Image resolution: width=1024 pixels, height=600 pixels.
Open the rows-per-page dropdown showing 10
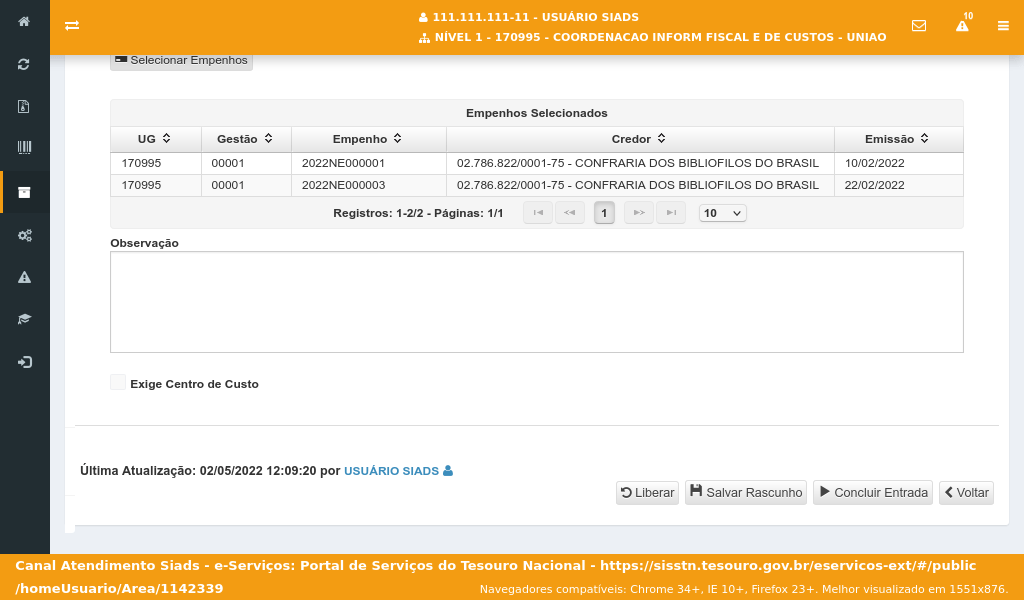(x=722, y=213)
